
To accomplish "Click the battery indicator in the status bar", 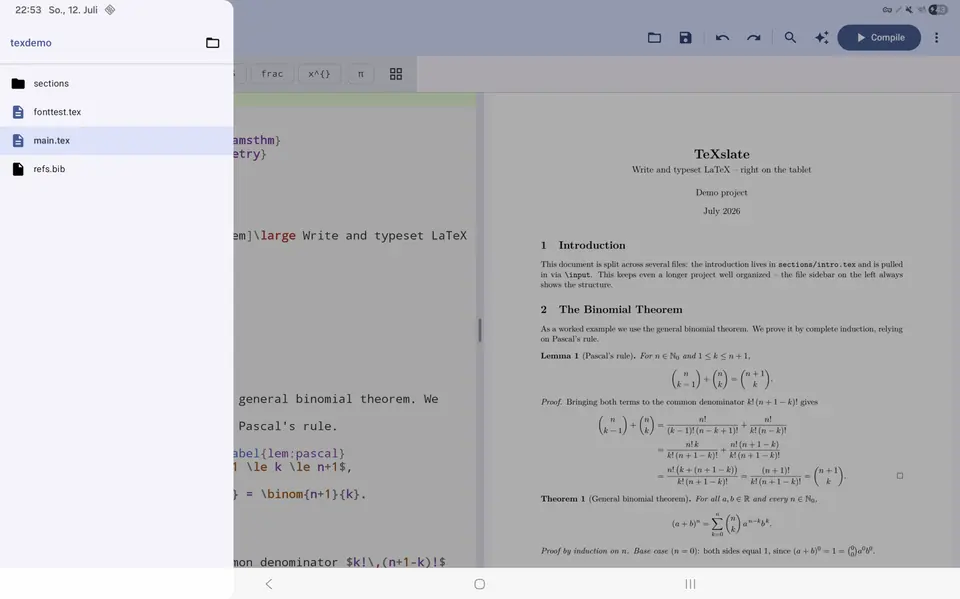I will point(938,10).
